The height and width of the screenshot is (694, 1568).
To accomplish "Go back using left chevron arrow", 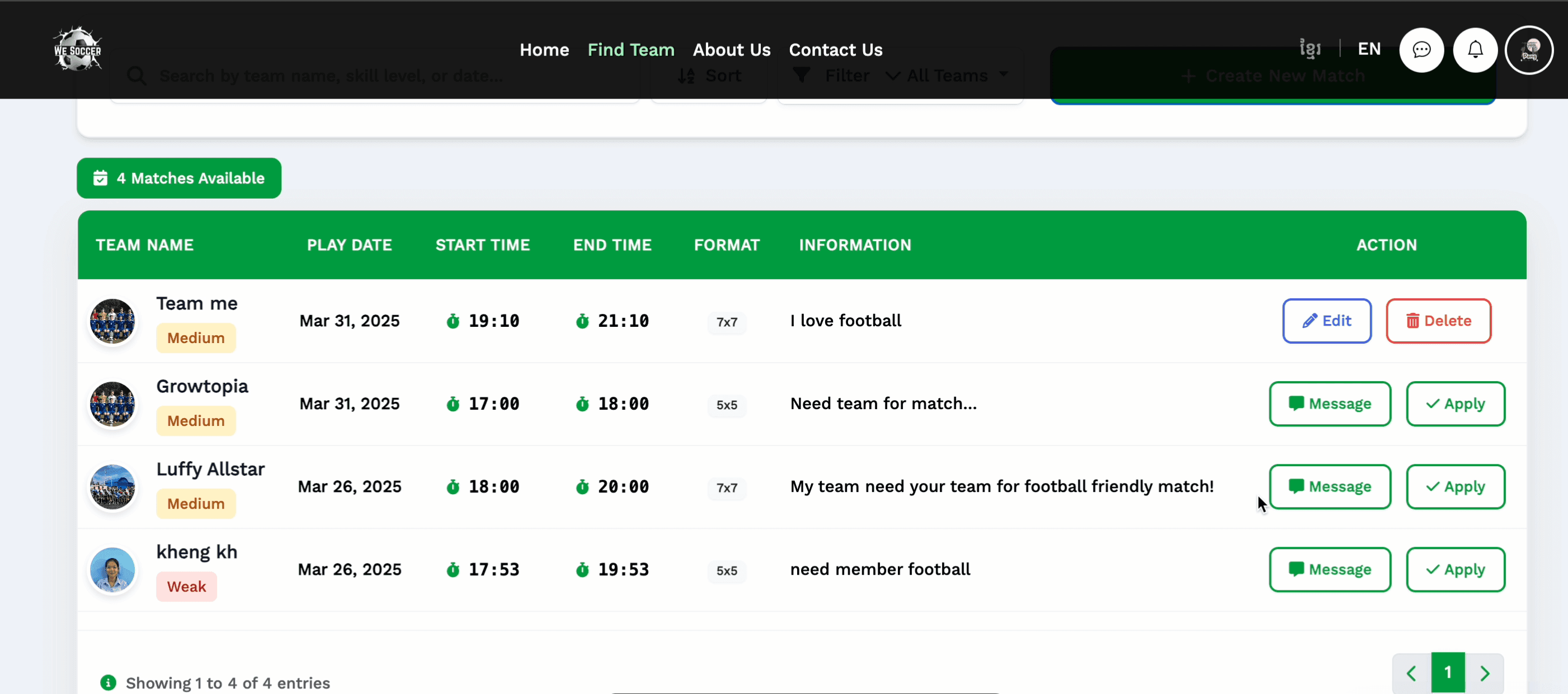I will tap(1411, 672).
